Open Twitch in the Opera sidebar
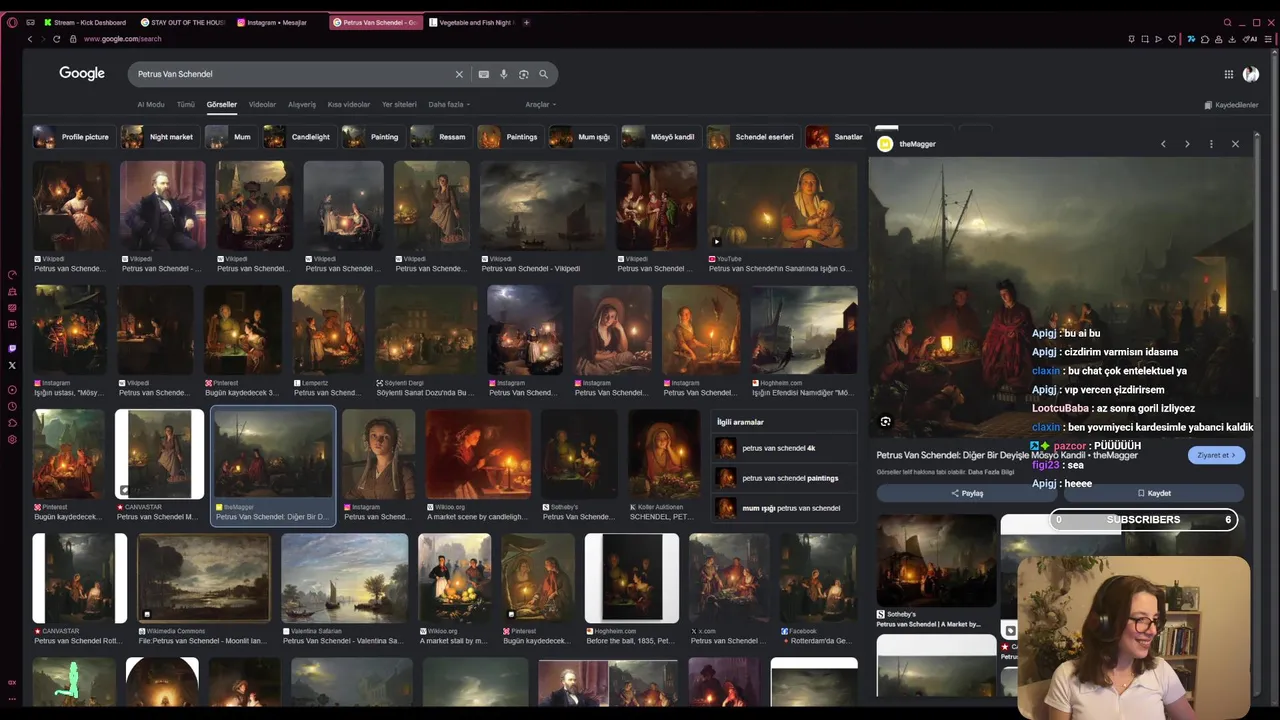The image size is (1280, 720). click(12, 348)
